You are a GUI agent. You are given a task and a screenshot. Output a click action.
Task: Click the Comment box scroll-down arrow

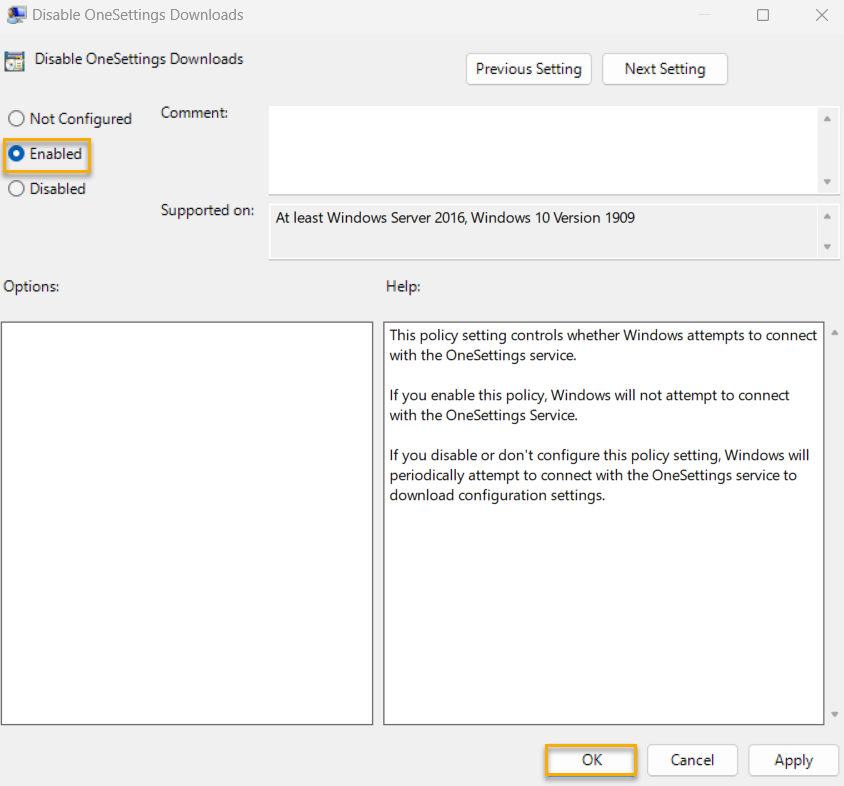pyautogui.click(x=828, y=181)
